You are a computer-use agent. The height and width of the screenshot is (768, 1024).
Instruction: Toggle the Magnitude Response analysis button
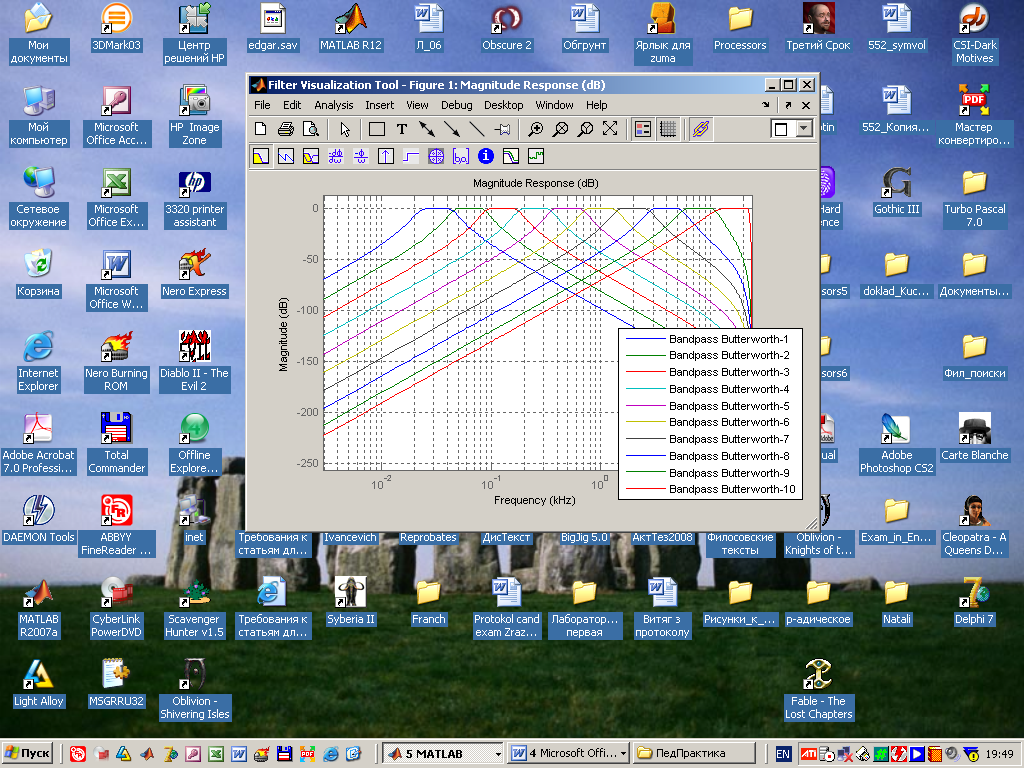pyautogui.click(x=261, y=157)
